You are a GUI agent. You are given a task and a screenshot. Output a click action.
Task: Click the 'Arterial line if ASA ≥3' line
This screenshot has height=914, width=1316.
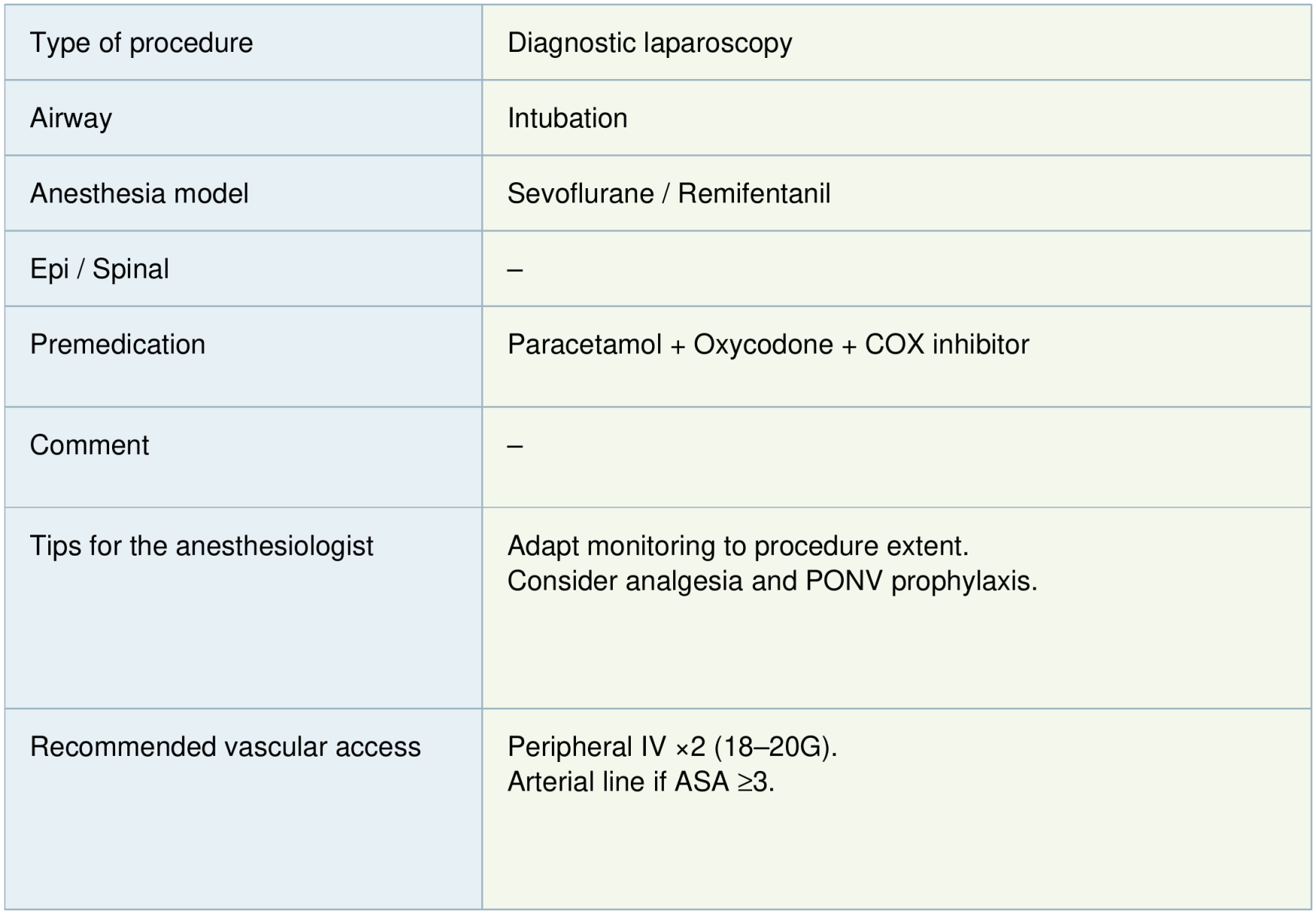[x=641, y=781]
